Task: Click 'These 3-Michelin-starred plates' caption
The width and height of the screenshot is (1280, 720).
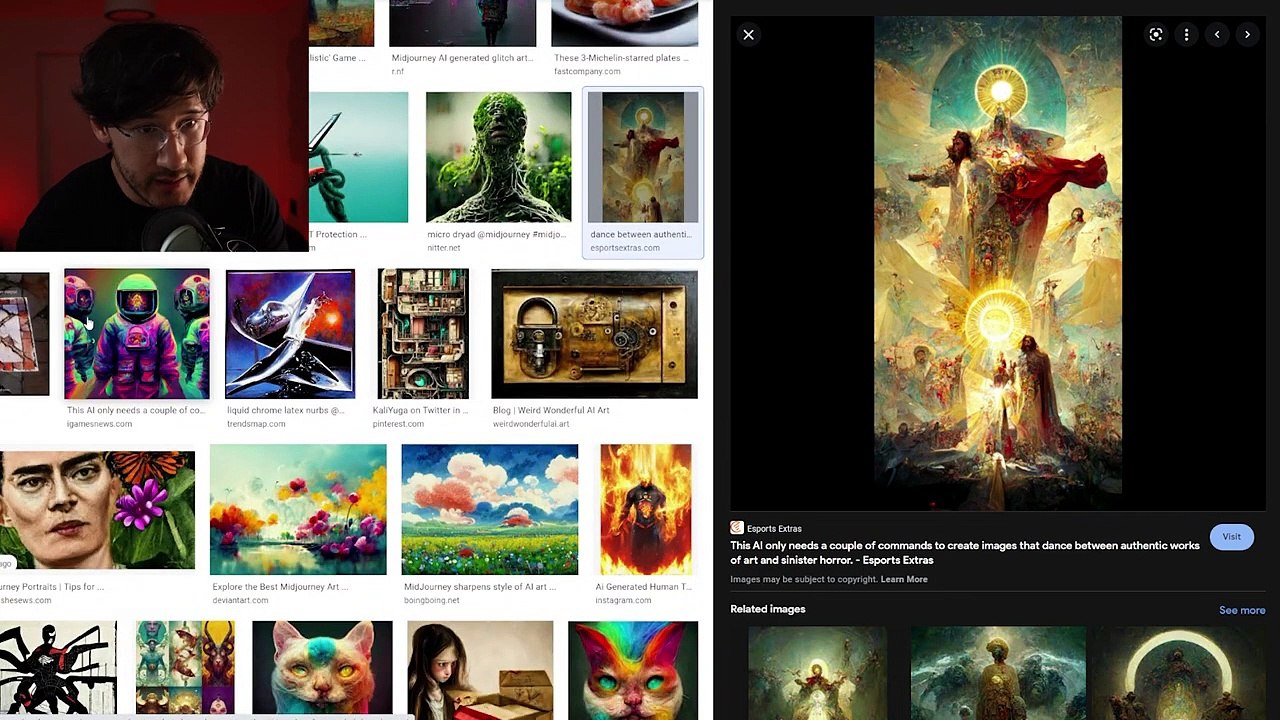Action: click(x=621, y=58)
